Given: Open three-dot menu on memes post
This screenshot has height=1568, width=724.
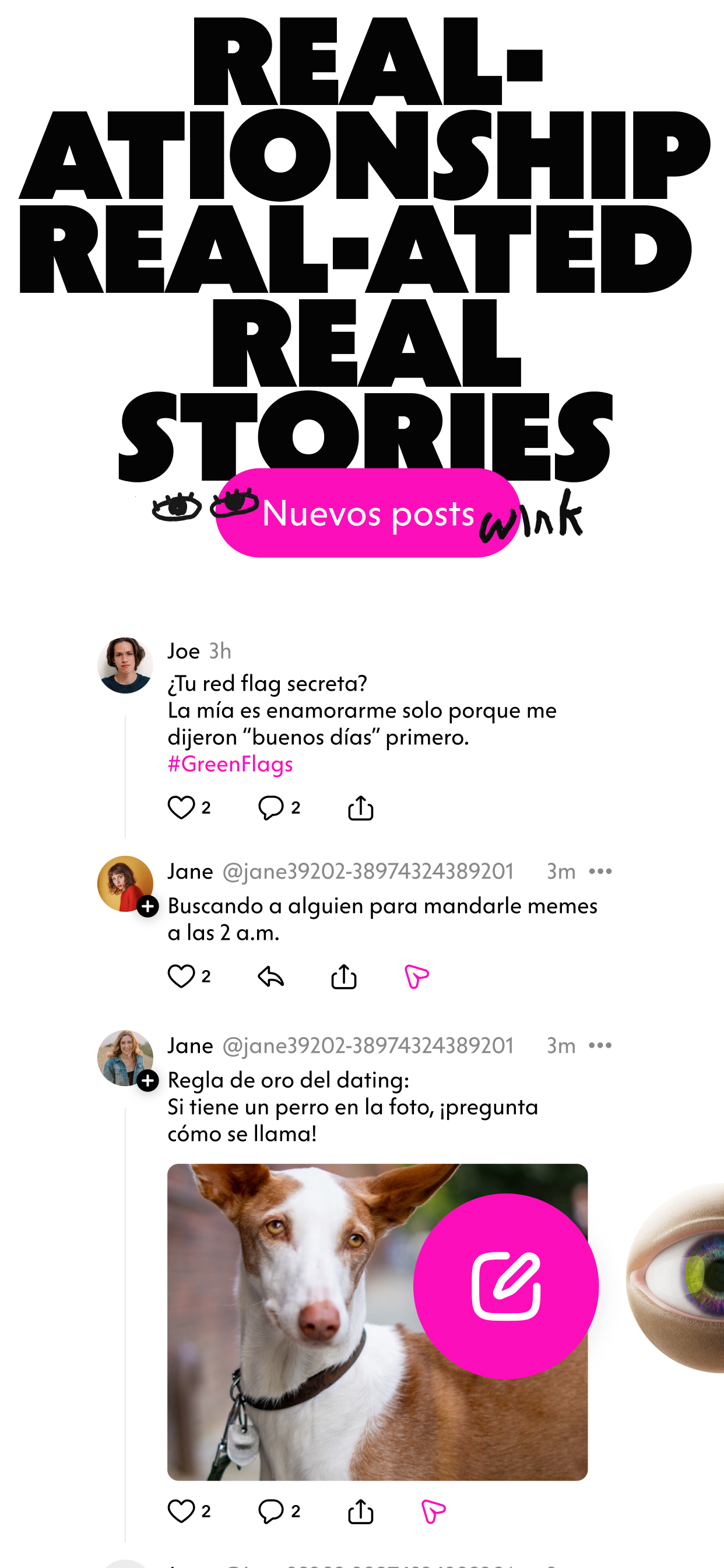Looking at the screenshot, I should point(600,871).
